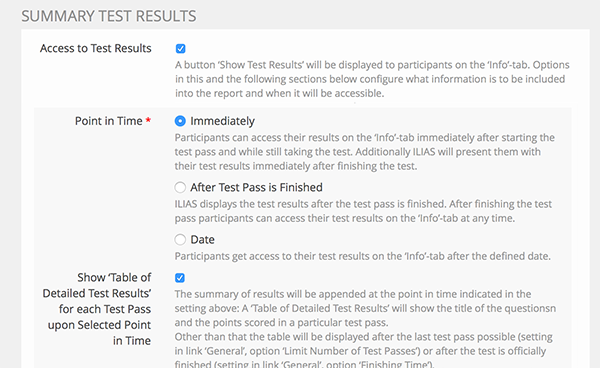Click the help text starting 'A button Show Test Results'
Screen dimensions: 600x368
tap(372, 79)
